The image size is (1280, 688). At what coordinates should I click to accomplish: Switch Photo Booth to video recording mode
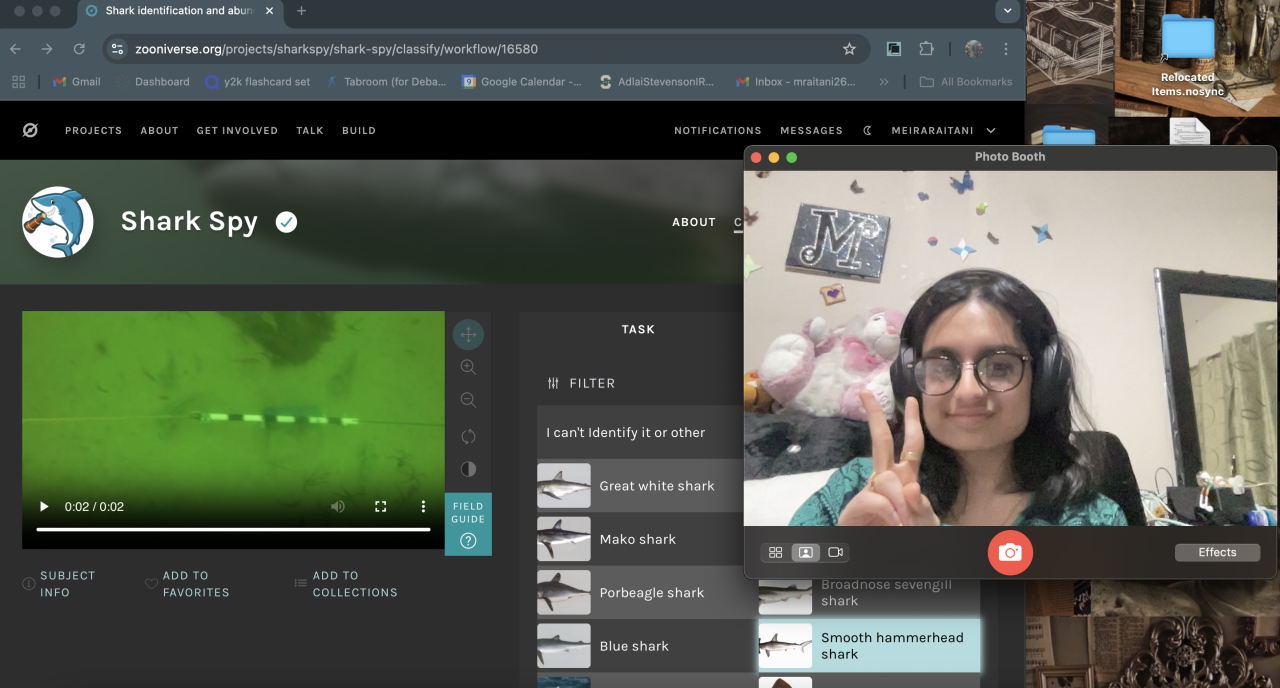836,552
